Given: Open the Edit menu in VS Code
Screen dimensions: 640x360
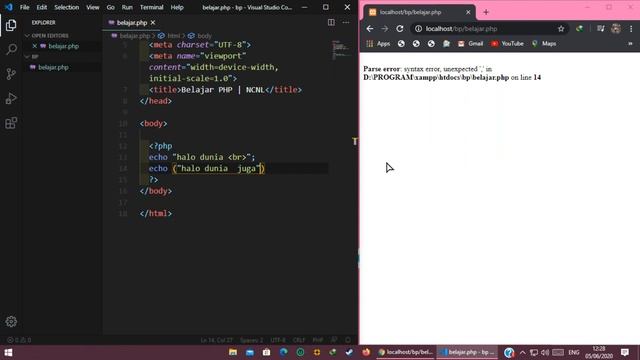Looking at the screenshot, I should 42,7.
